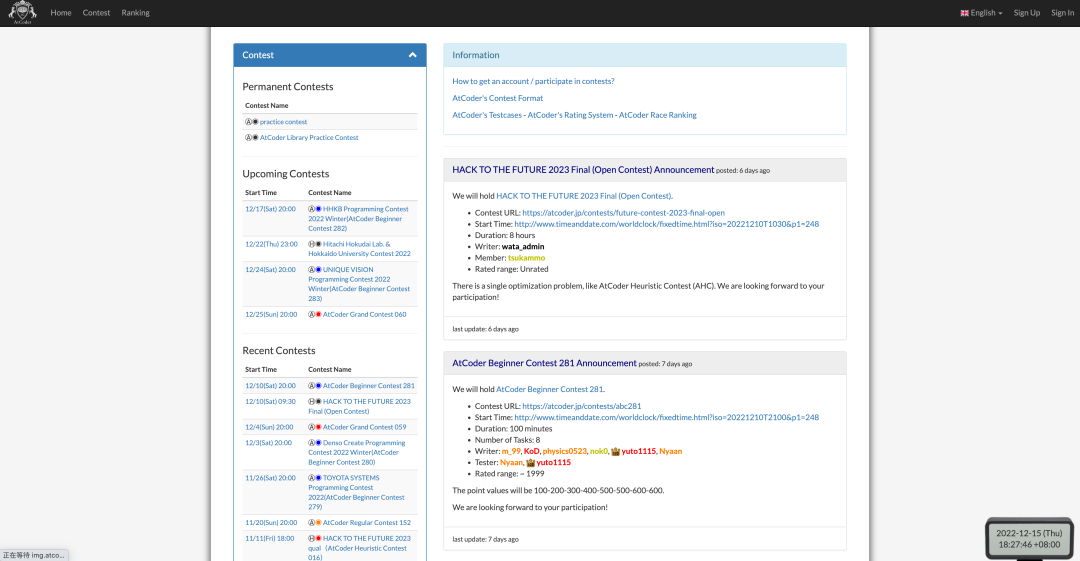The height and width of the screenshot is (561, 1080).
Task: Open AtCoder Grand Contest 060 link
Action: click(364, 314)
